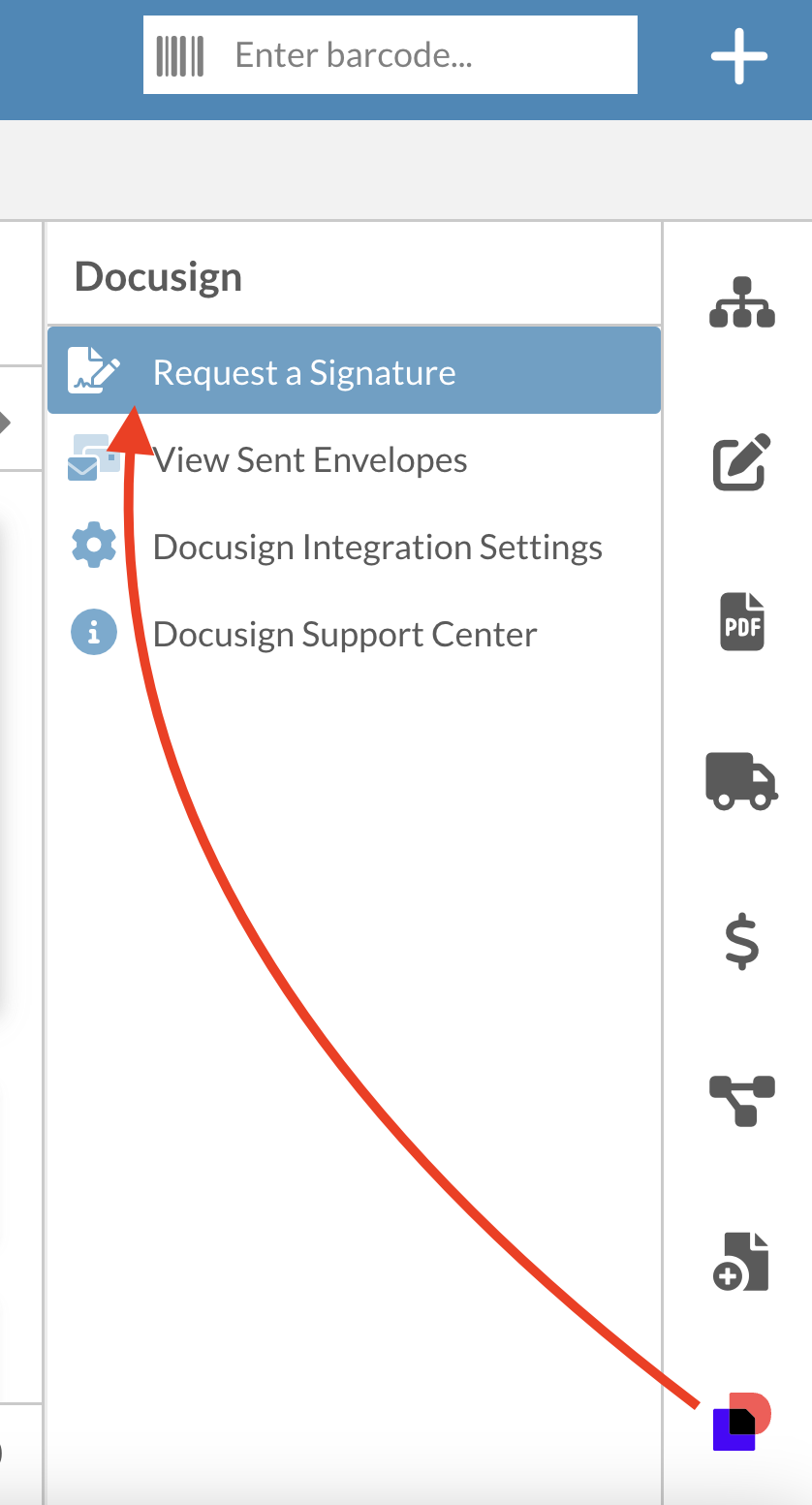Image resolution: width=812 pixels, height=1505 pixels.
Task: Click the document with plus sidebar icon
Action: pos(742,1262)
